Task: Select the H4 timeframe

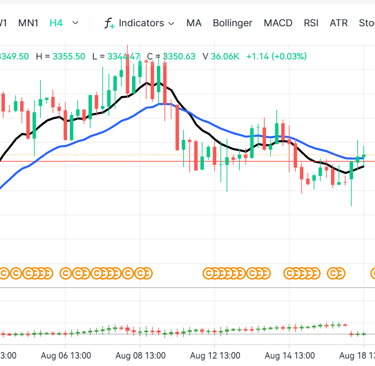Action: (x=56, y=23)
